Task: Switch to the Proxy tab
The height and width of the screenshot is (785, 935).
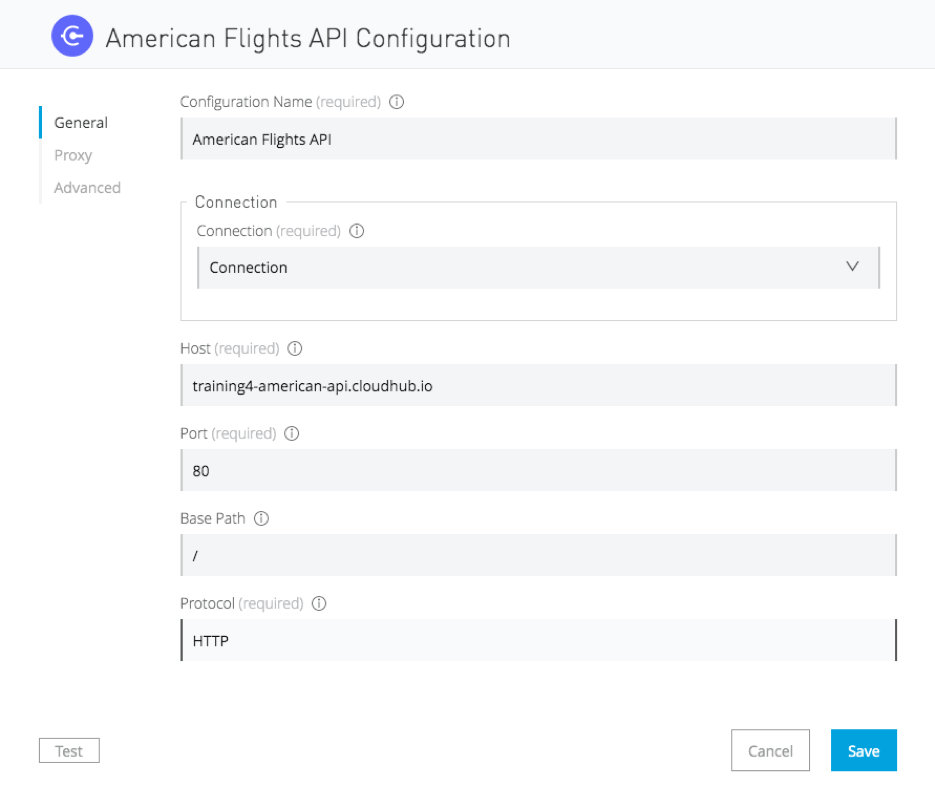Action: pos(73,155)
